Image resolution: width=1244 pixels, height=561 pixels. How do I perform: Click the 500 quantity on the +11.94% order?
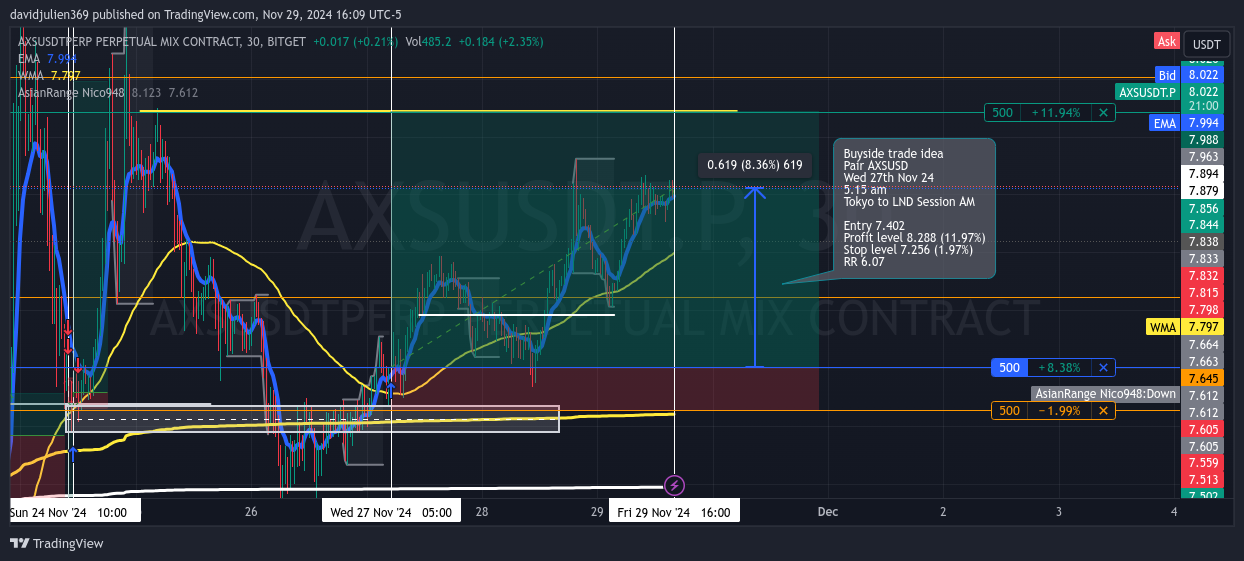pos(1002,113)
